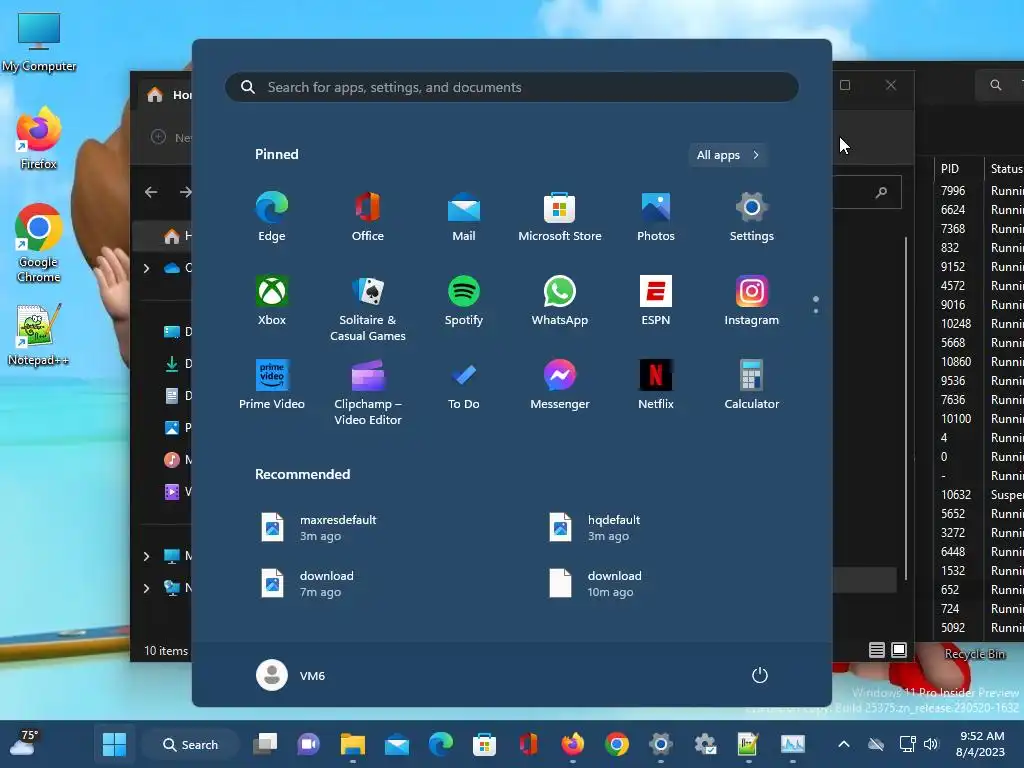
Task: Open Edge from pinned apps
Action: click(272, 217)
